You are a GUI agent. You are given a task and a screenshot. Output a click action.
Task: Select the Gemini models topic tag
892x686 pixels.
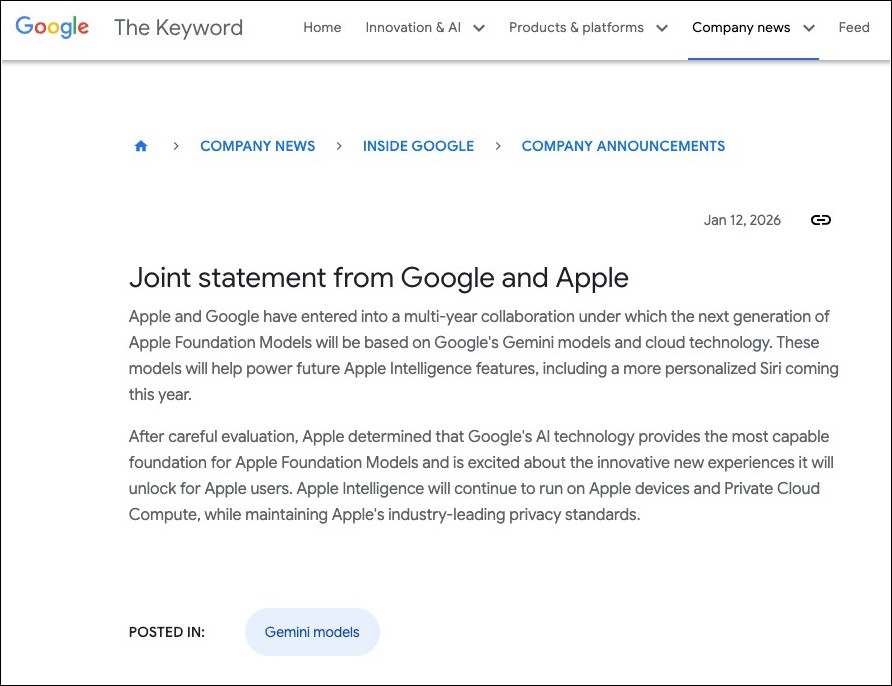(312, 632)
